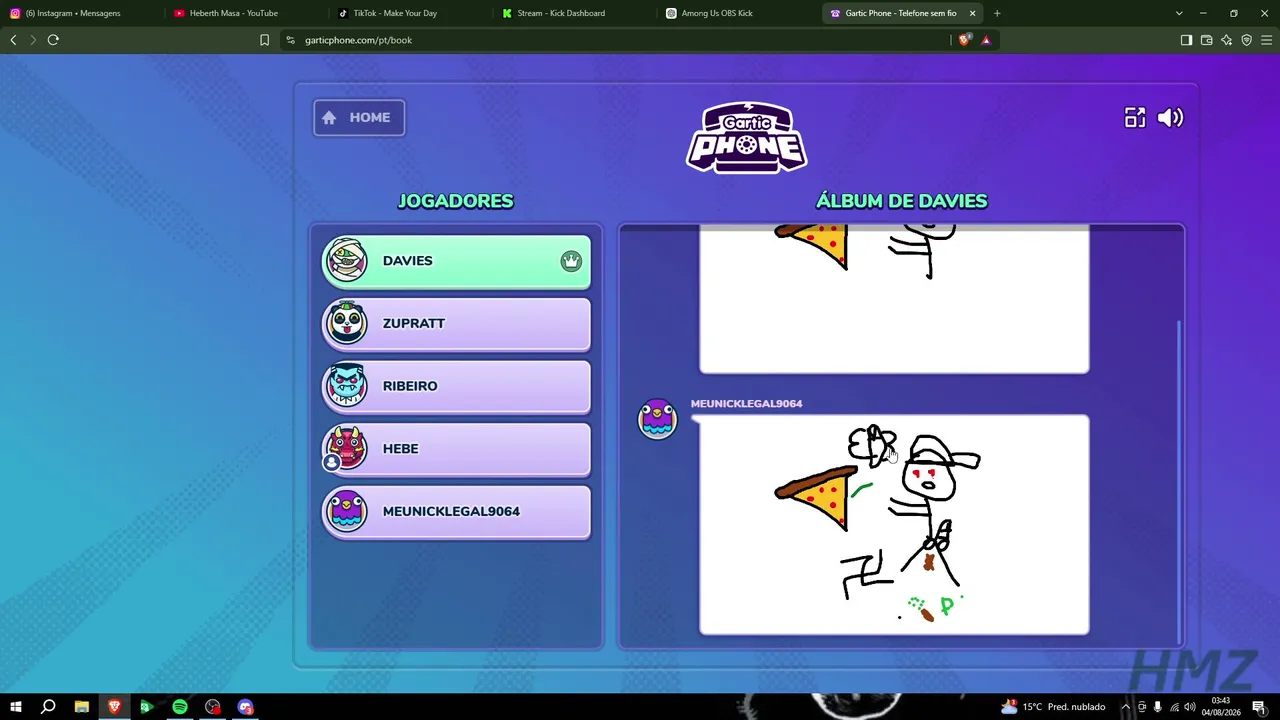
Task: Click RIBEIRO's blue monster avatar icon
Action: [347, 385]
